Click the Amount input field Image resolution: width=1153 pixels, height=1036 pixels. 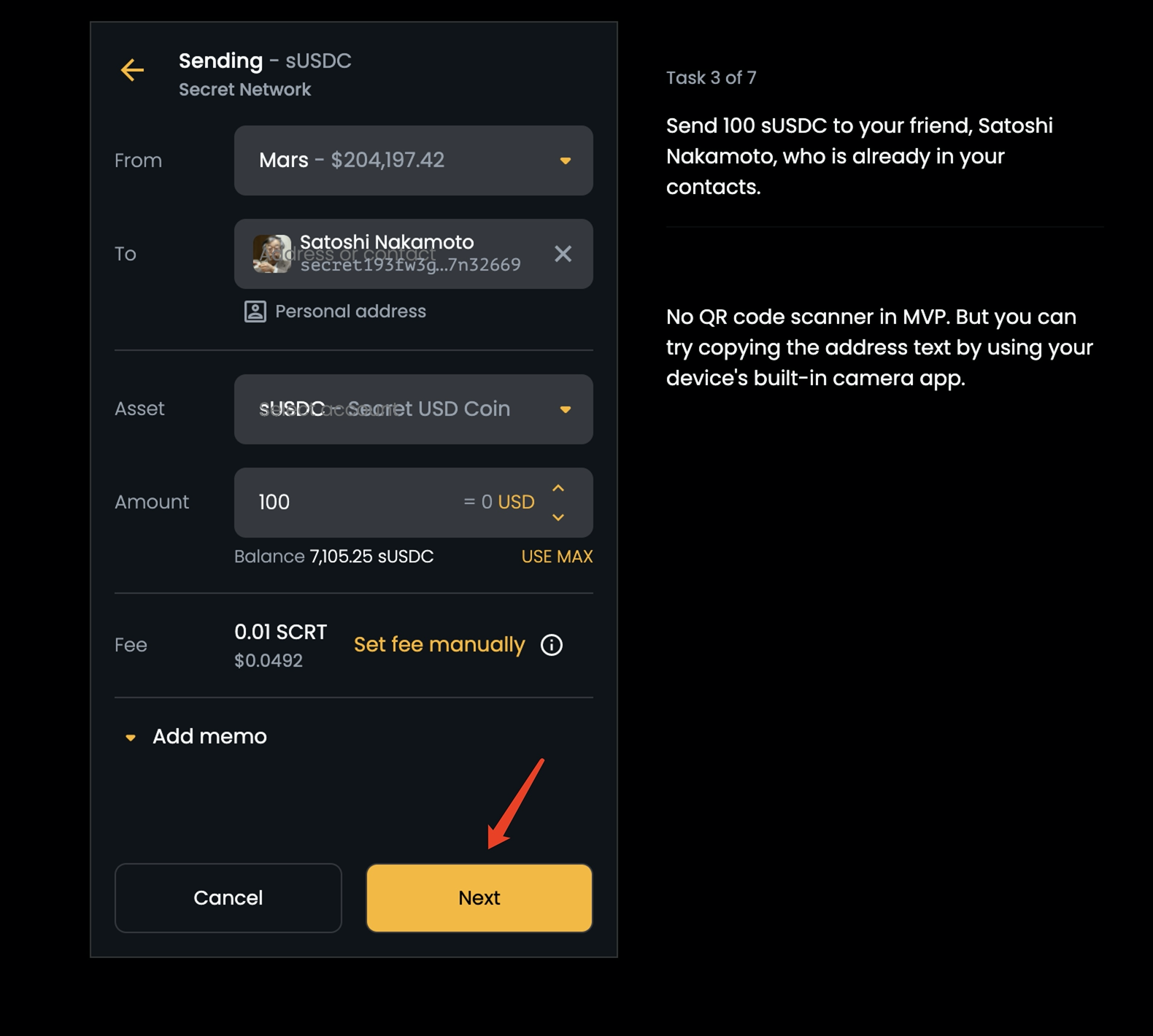tap(350, 503)
